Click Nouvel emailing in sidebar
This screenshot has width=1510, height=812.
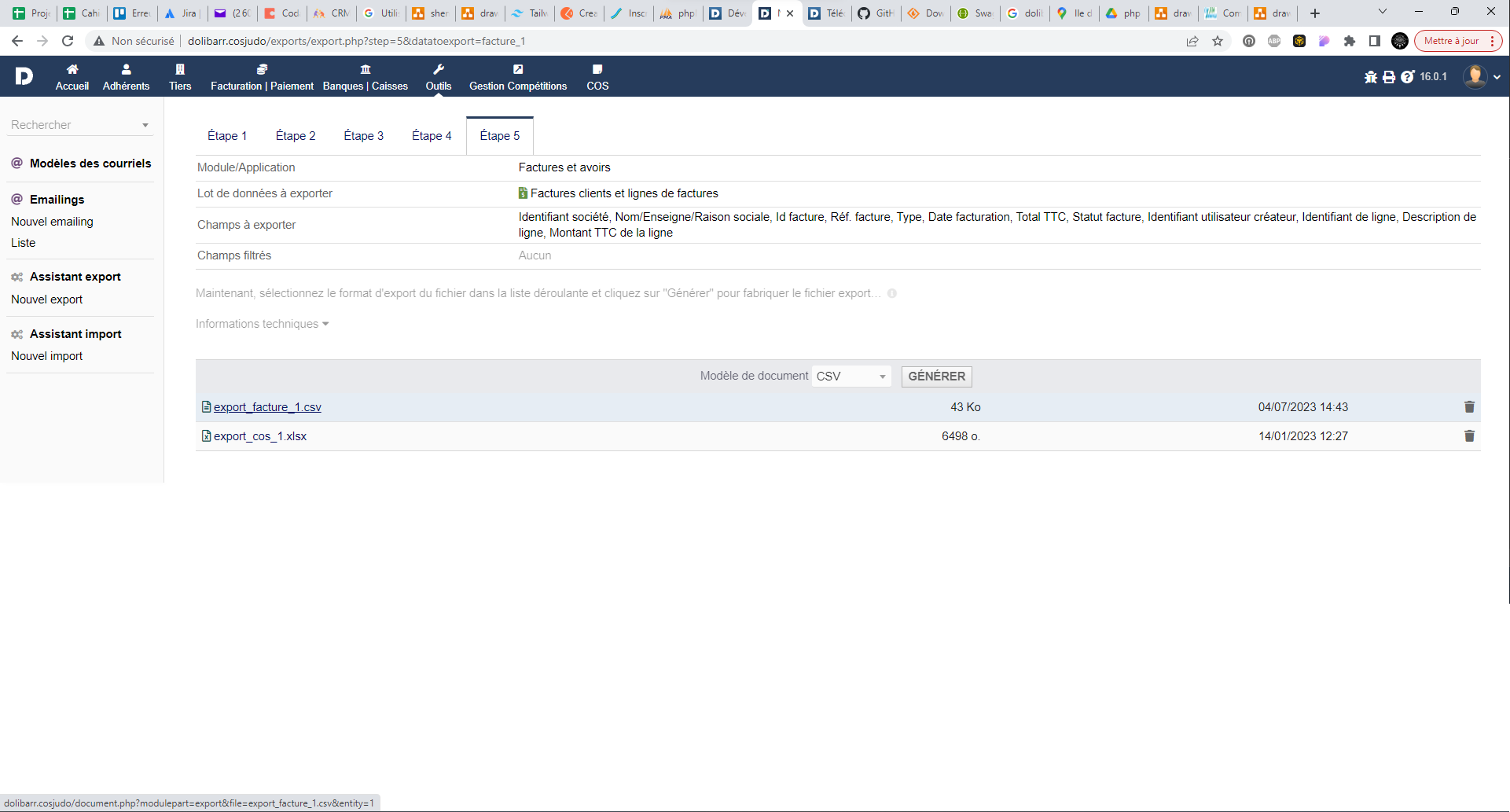tap(52, 222)
